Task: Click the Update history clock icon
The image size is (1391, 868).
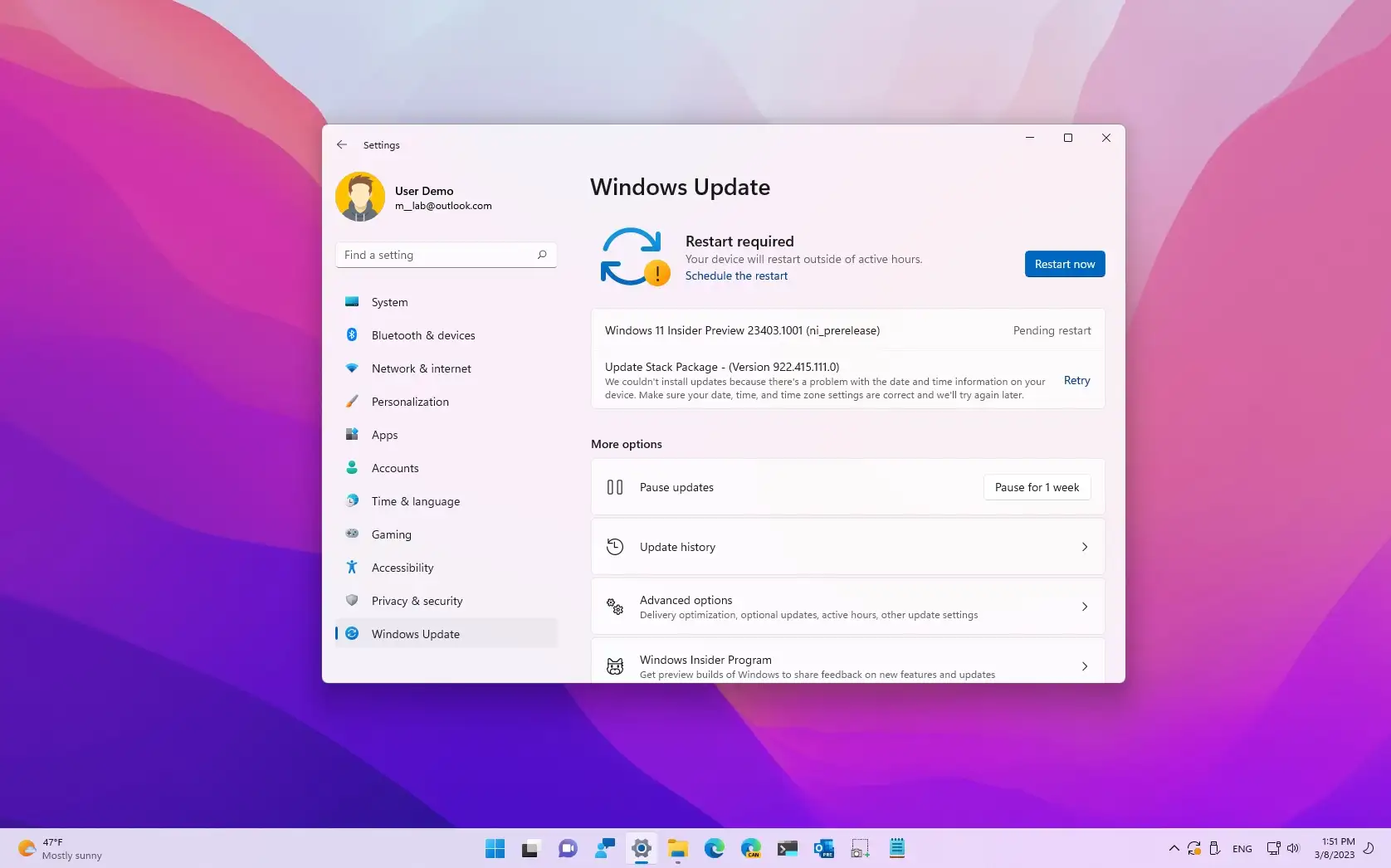Action: tap(615, 547)
